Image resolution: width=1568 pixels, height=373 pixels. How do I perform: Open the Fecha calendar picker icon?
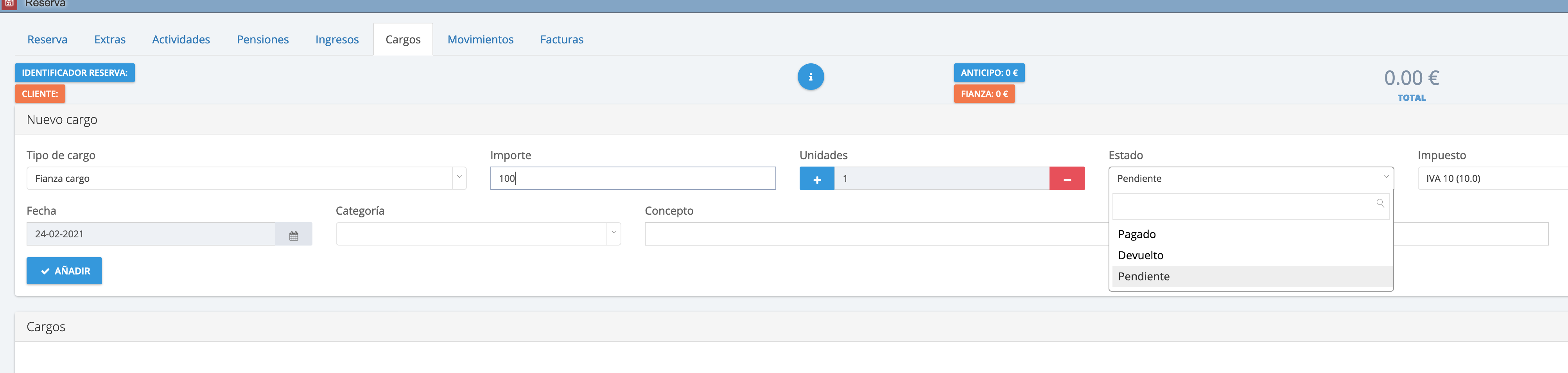[293, 234]
